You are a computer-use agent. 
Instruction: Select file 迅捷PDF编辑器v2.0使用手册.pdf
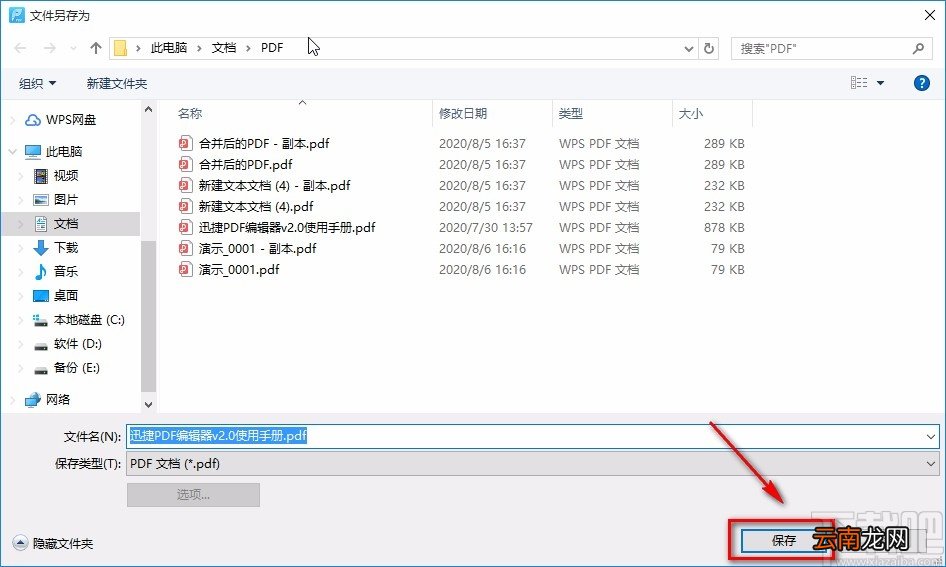tap(287, 227)
